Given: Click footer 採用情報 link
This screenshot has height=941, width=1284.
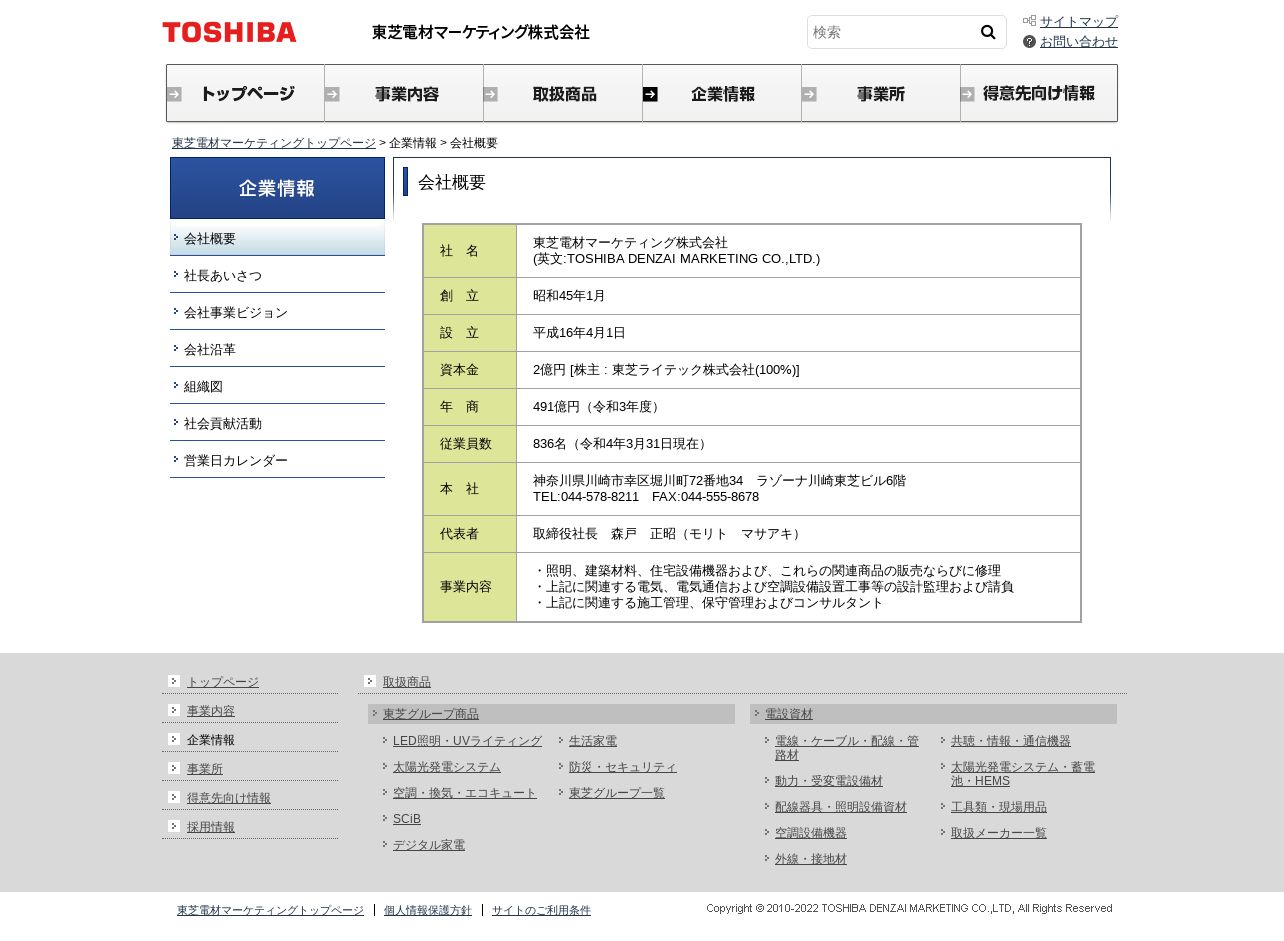Looking at the screenshot, I should coord(211,827).
